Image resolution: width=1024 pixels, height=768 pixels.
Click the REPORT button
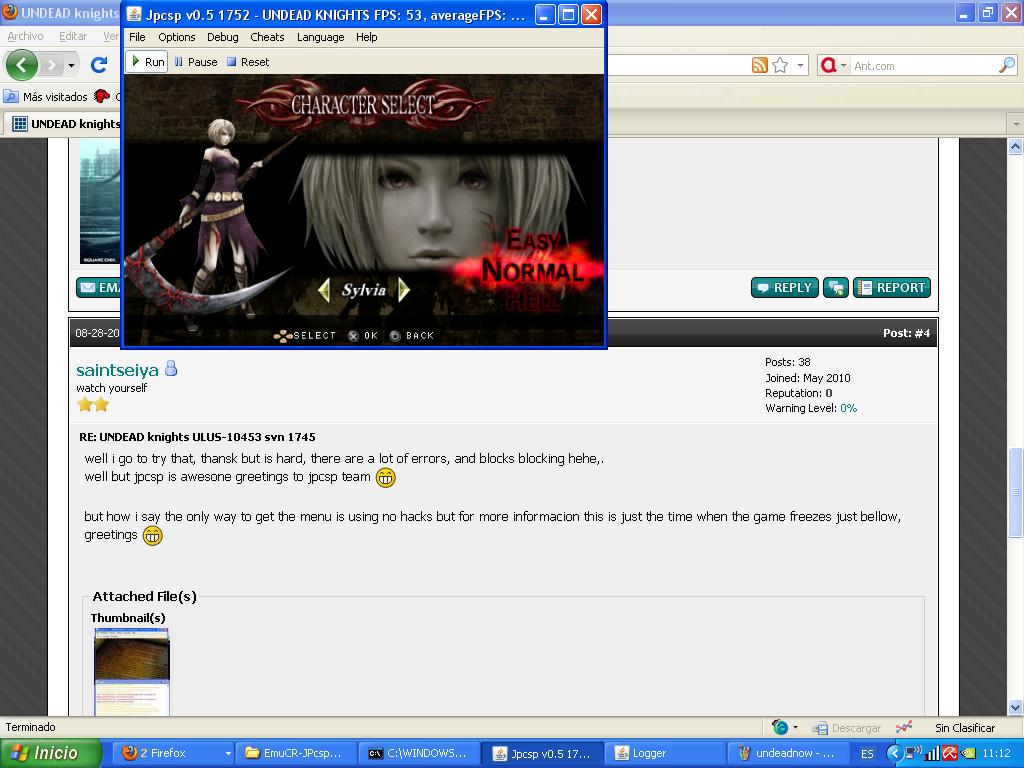point(891,288)
